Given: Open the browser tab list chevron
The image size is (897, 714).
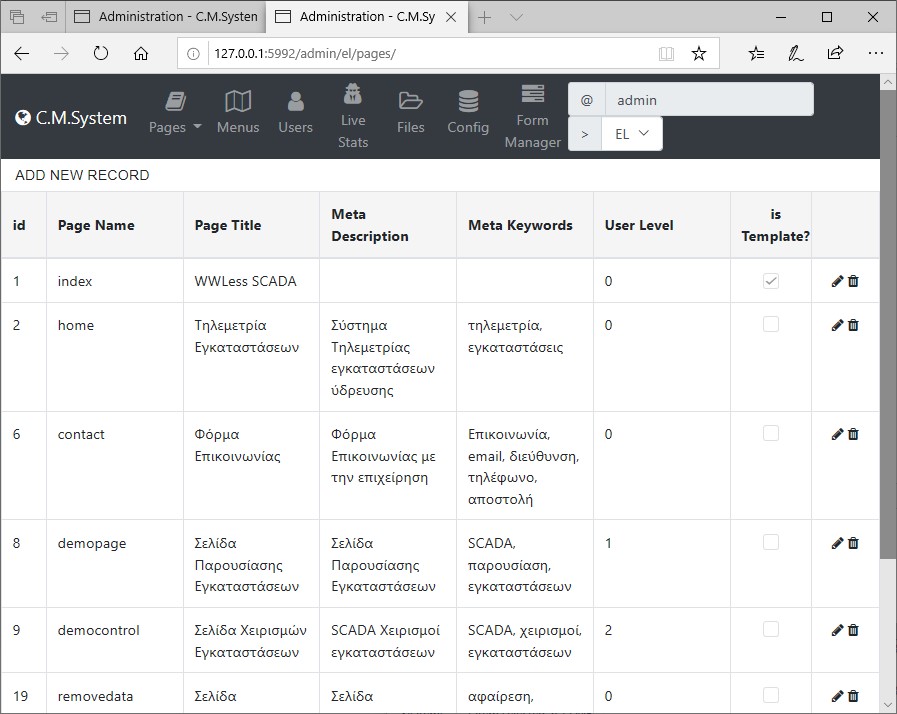Looking at the screenshot, I should [x=516, y=17].
